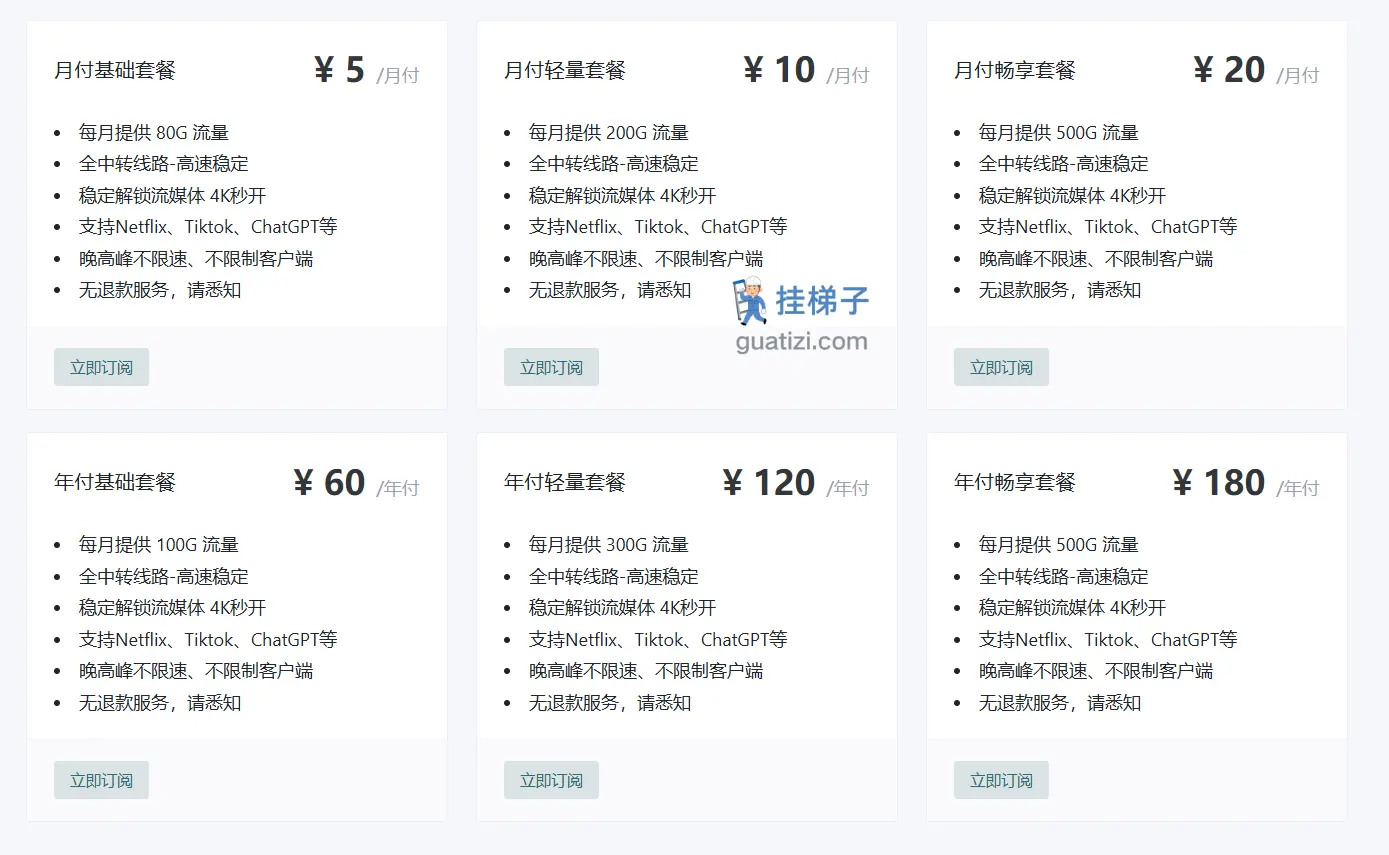Viewport: 1389px width, 855px height.
Task: Select the 年付基础套餐 plan title
Action: (115, 482)
